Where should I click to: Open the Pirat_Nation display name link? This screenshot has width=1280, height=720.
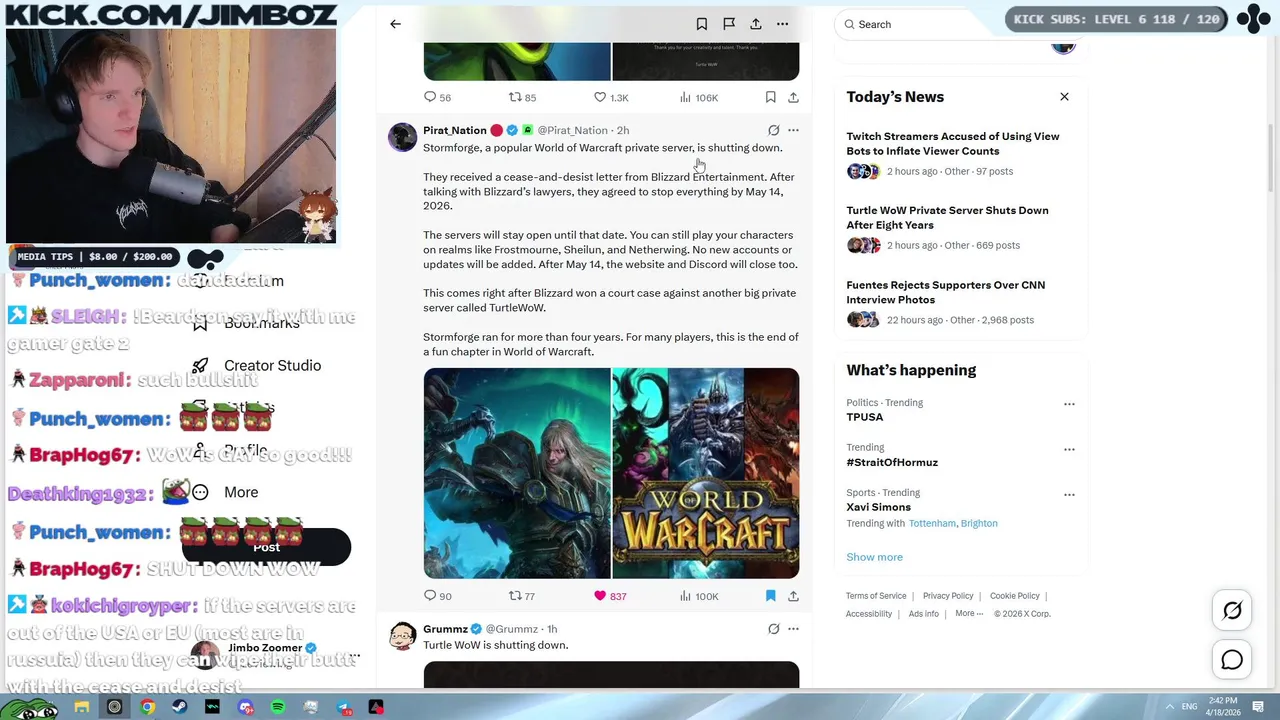(x=454, y=130)
